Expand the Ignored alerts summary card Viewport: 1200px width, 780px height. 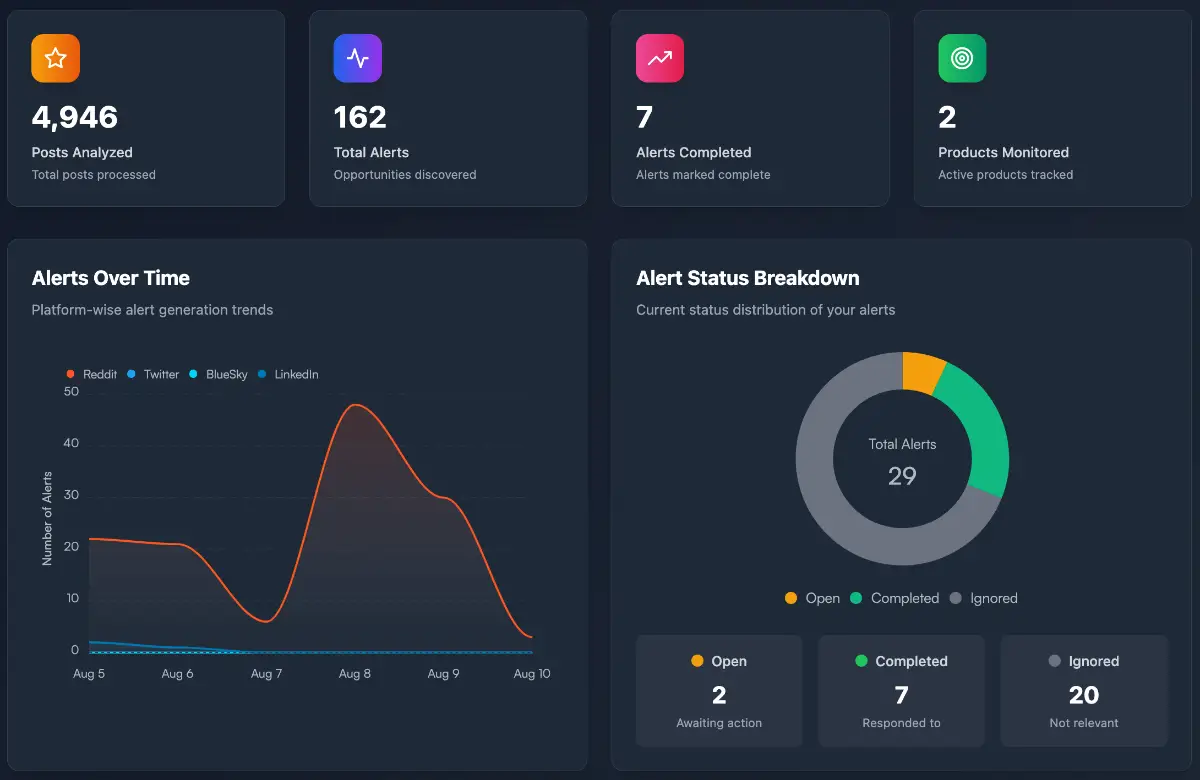pos(1084,691)
